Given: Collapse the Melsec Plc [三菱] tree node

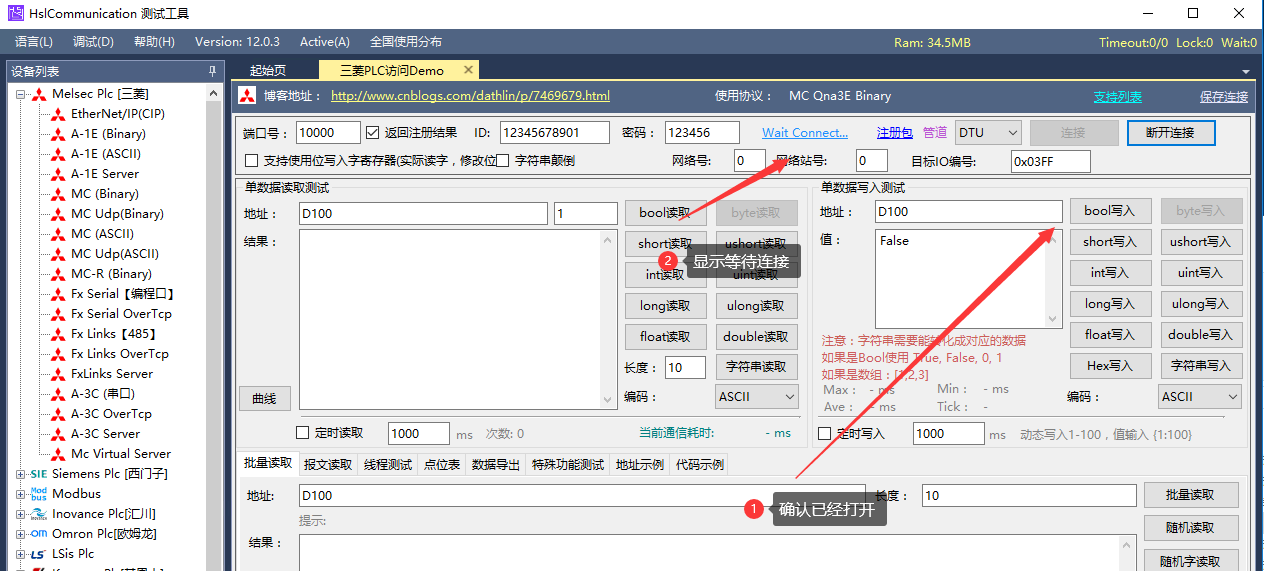Looking at the screenshot, I should (x=21, y=94).
